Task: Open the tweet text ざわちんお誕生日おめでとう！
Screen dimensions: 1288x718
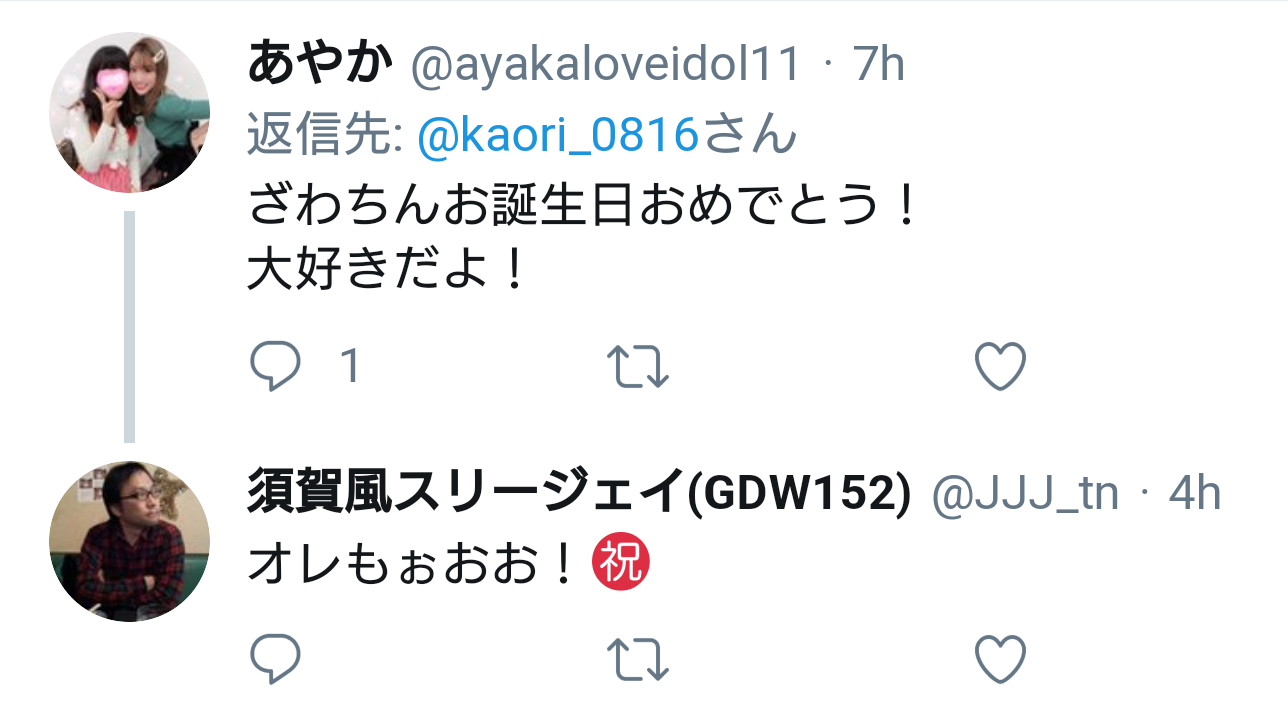Action: click(x=582, y=207)
